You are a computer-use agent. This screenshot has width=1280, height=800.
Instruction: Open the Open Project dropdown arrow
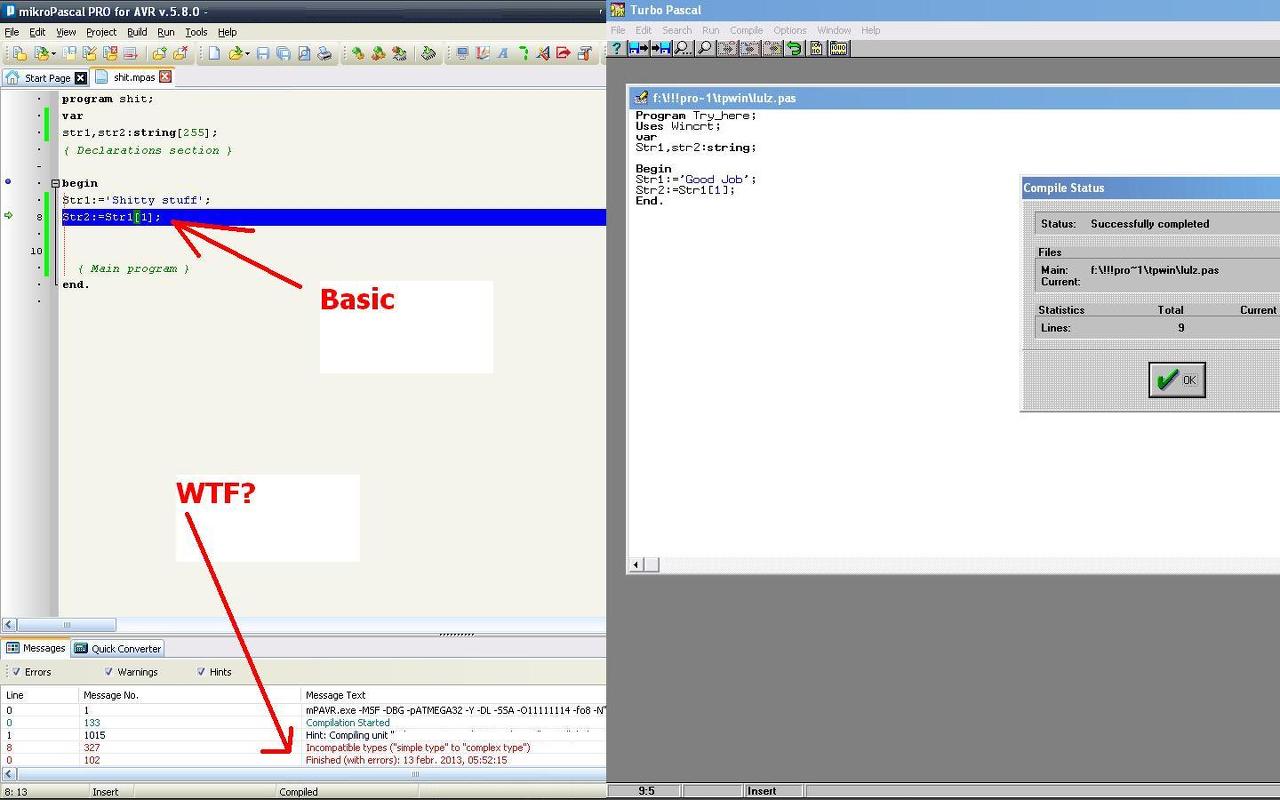click(52, 54)
